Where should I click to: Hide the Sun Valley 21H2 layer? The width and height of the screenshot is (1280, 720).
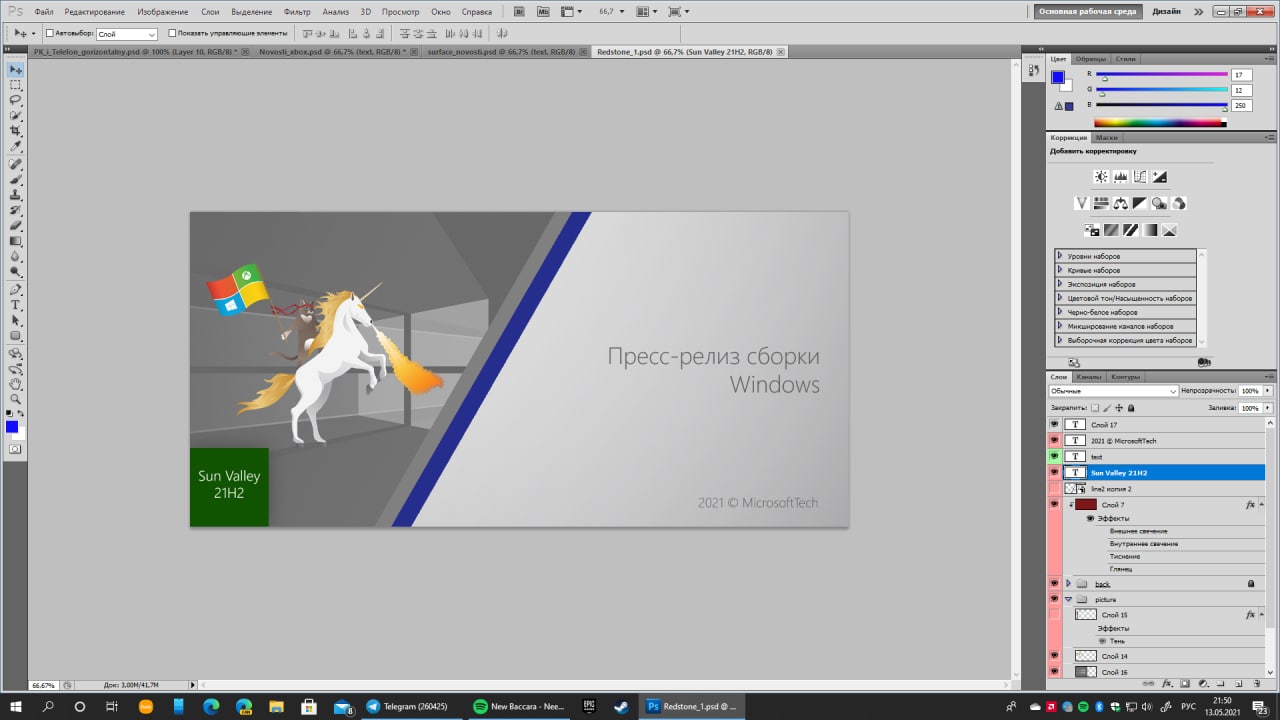point(1054,472)
